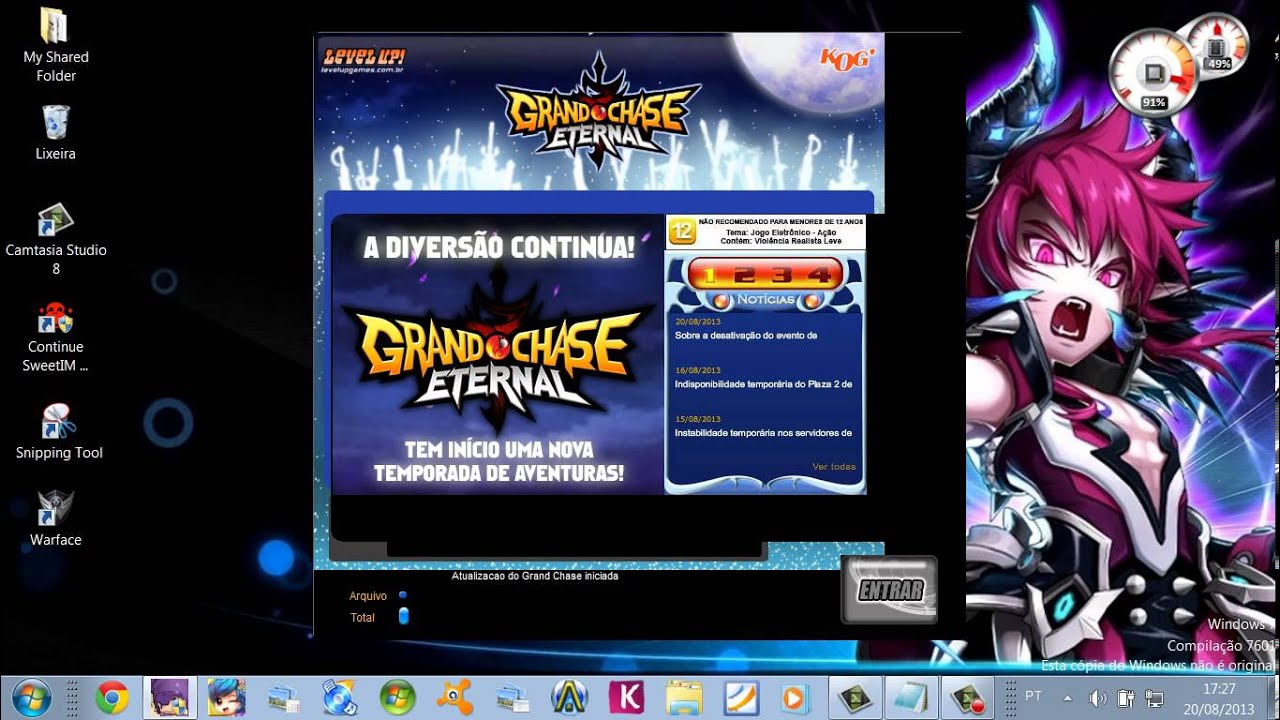Open My Shared Folder desktop icon
Screen dimensions: 1280x720
56,44
